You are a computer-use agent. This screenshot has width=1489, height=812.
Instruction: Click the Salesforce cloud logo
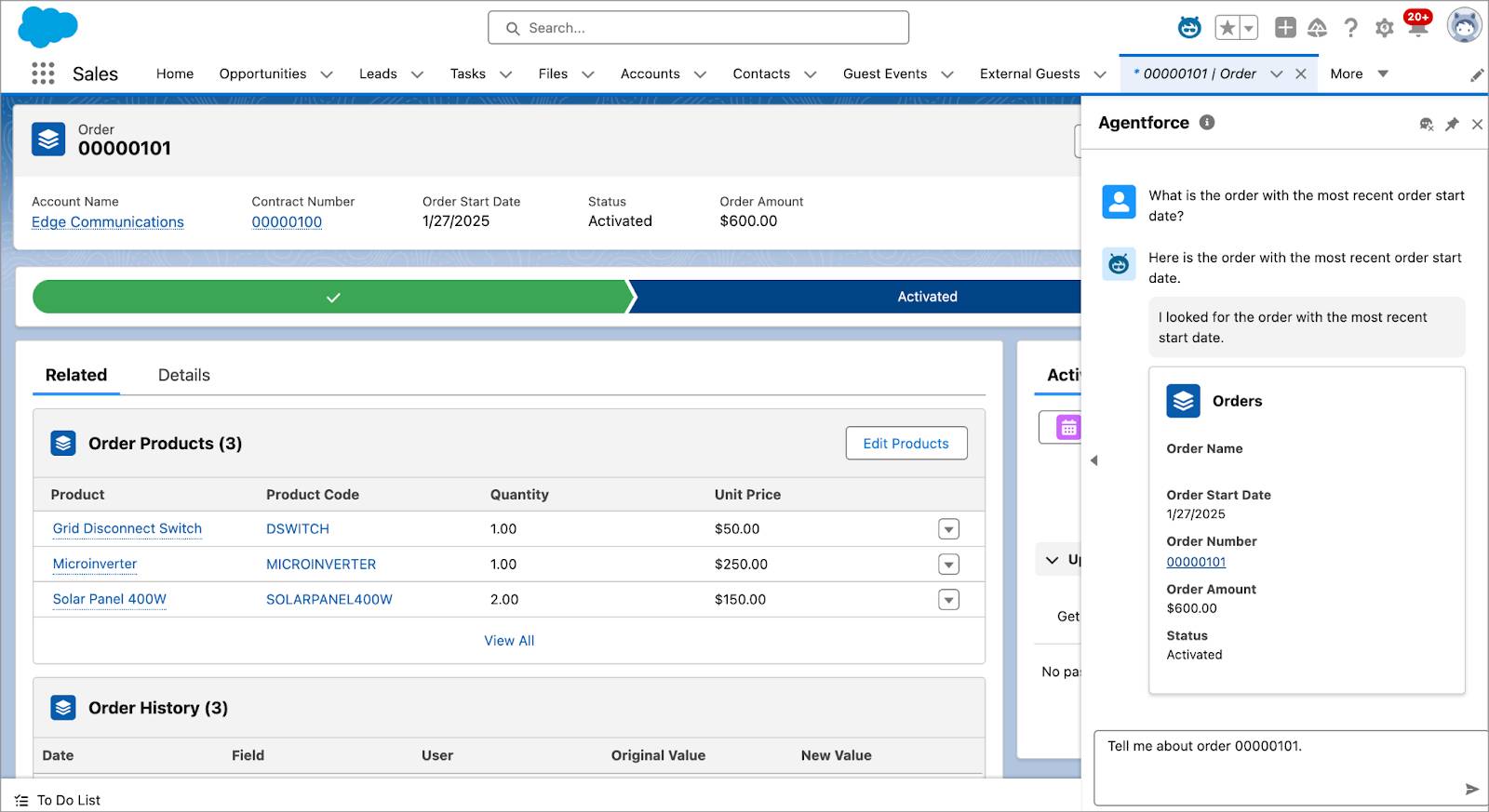point(47,27)
